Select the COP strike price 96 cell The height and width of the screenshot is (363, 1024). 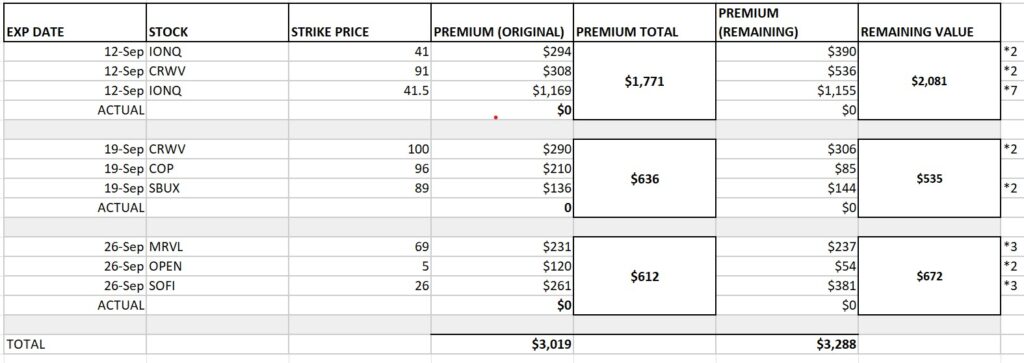pos(359,169)
